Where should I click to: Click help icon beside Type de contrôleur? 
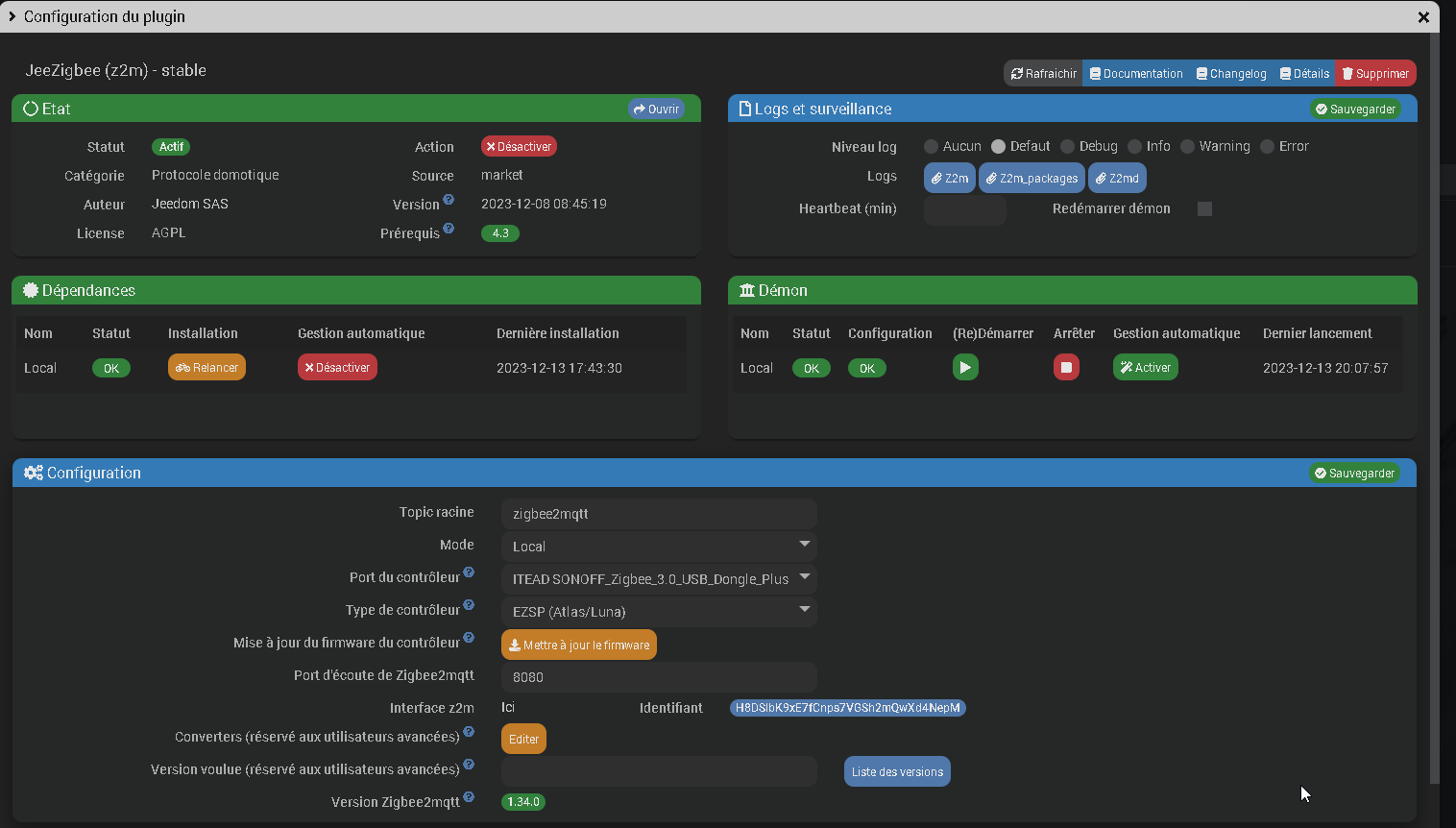click(469, 605)
